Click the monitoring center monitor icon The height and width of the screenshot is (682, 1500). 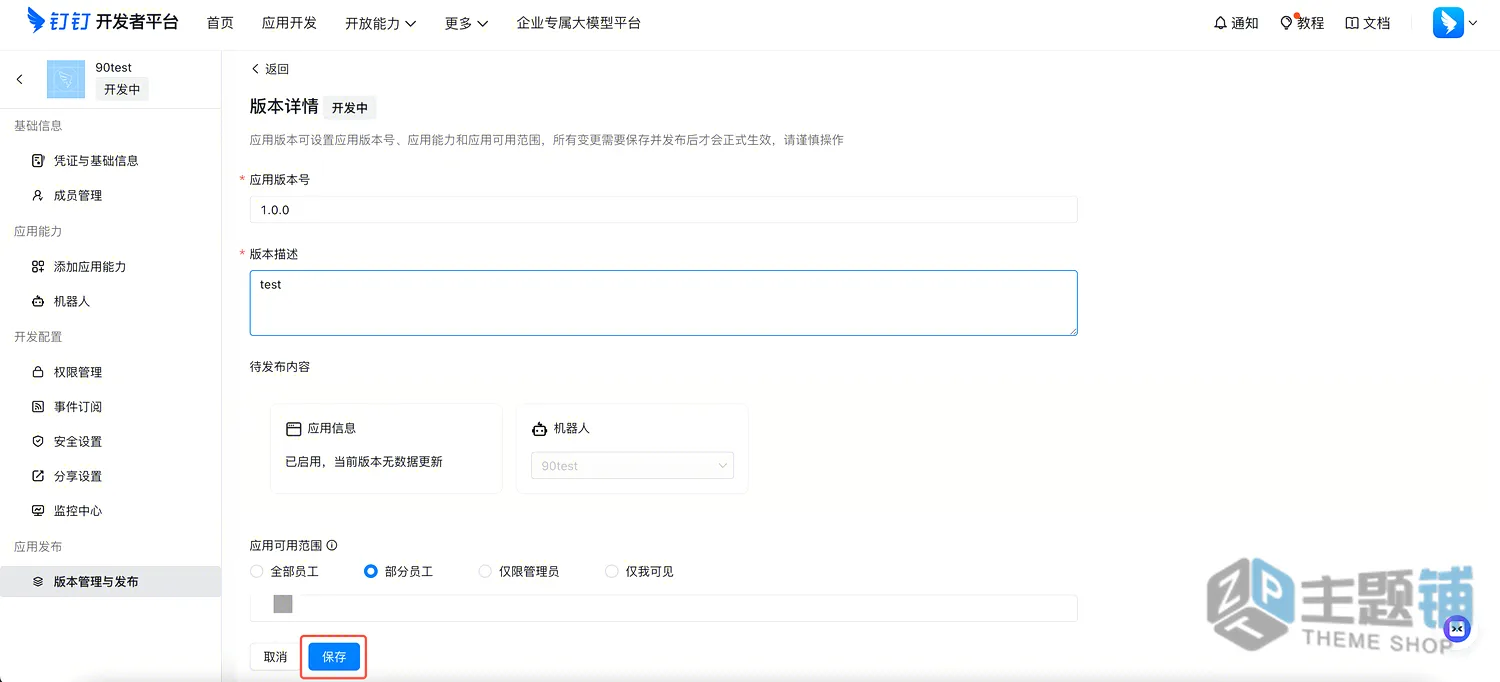[38, 511]
